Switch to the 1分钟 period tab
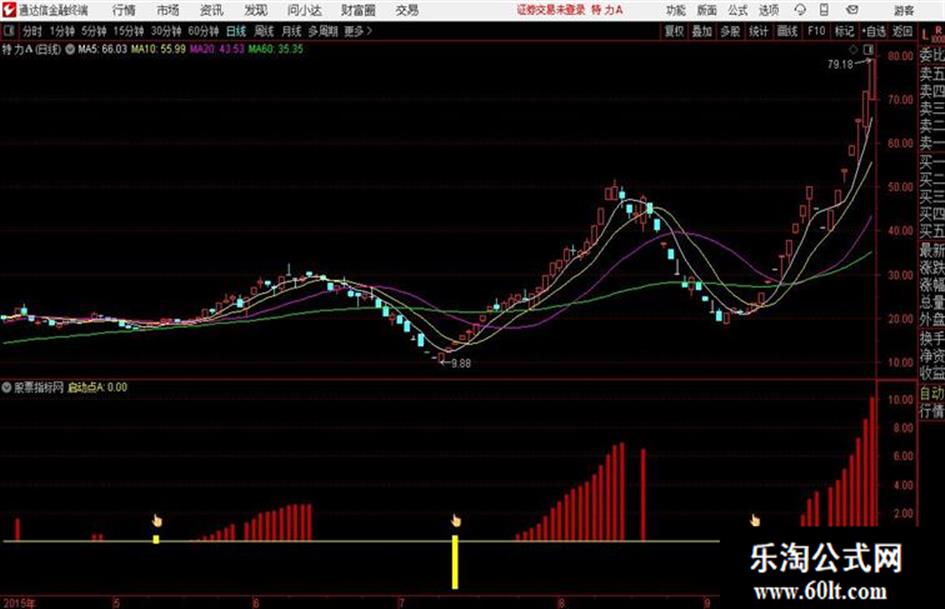 pos(62,31)
